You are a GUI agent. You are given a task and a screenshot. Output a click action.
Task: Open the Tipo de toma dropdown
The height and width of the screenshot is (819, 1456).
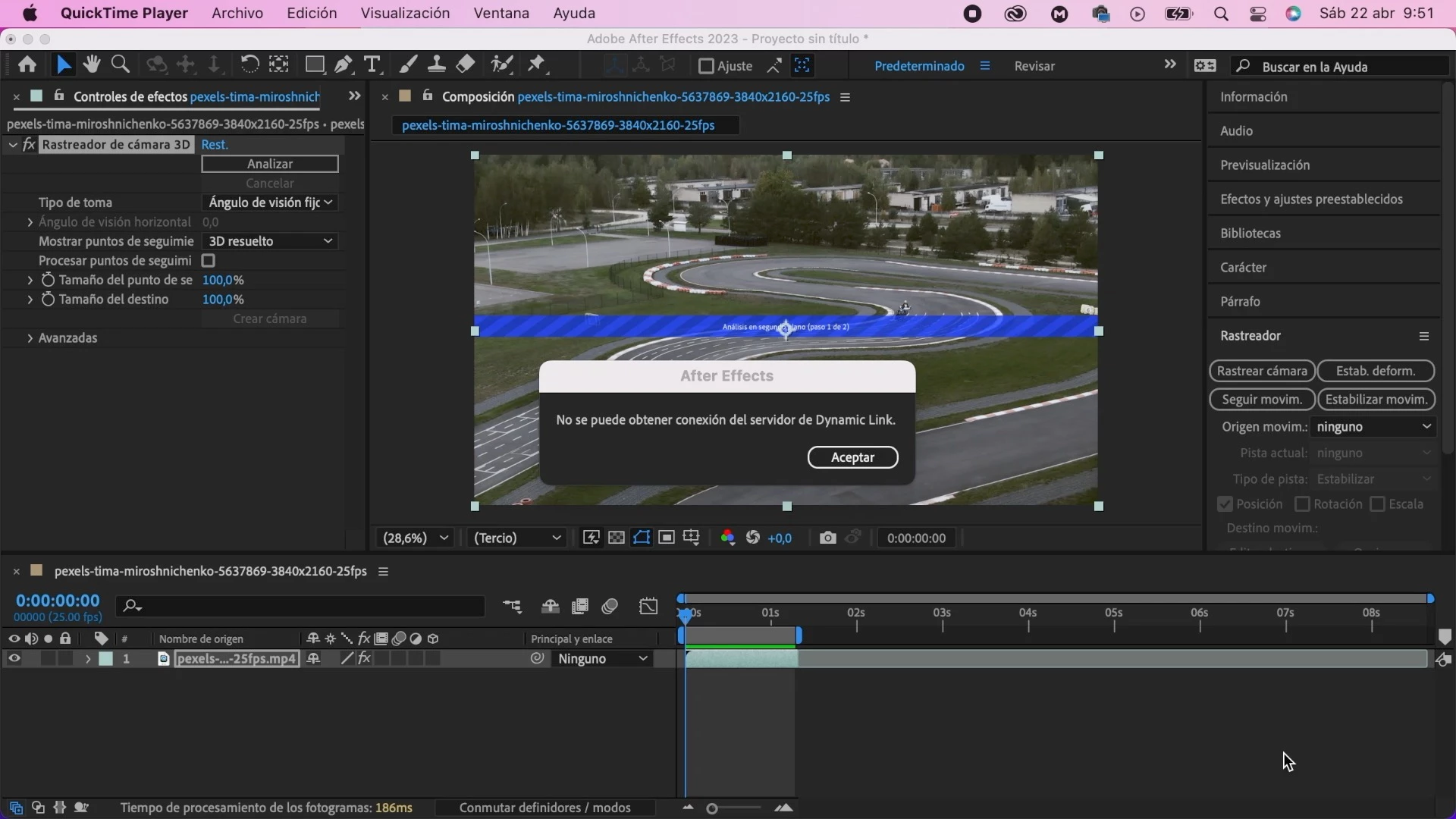[270, 202]
